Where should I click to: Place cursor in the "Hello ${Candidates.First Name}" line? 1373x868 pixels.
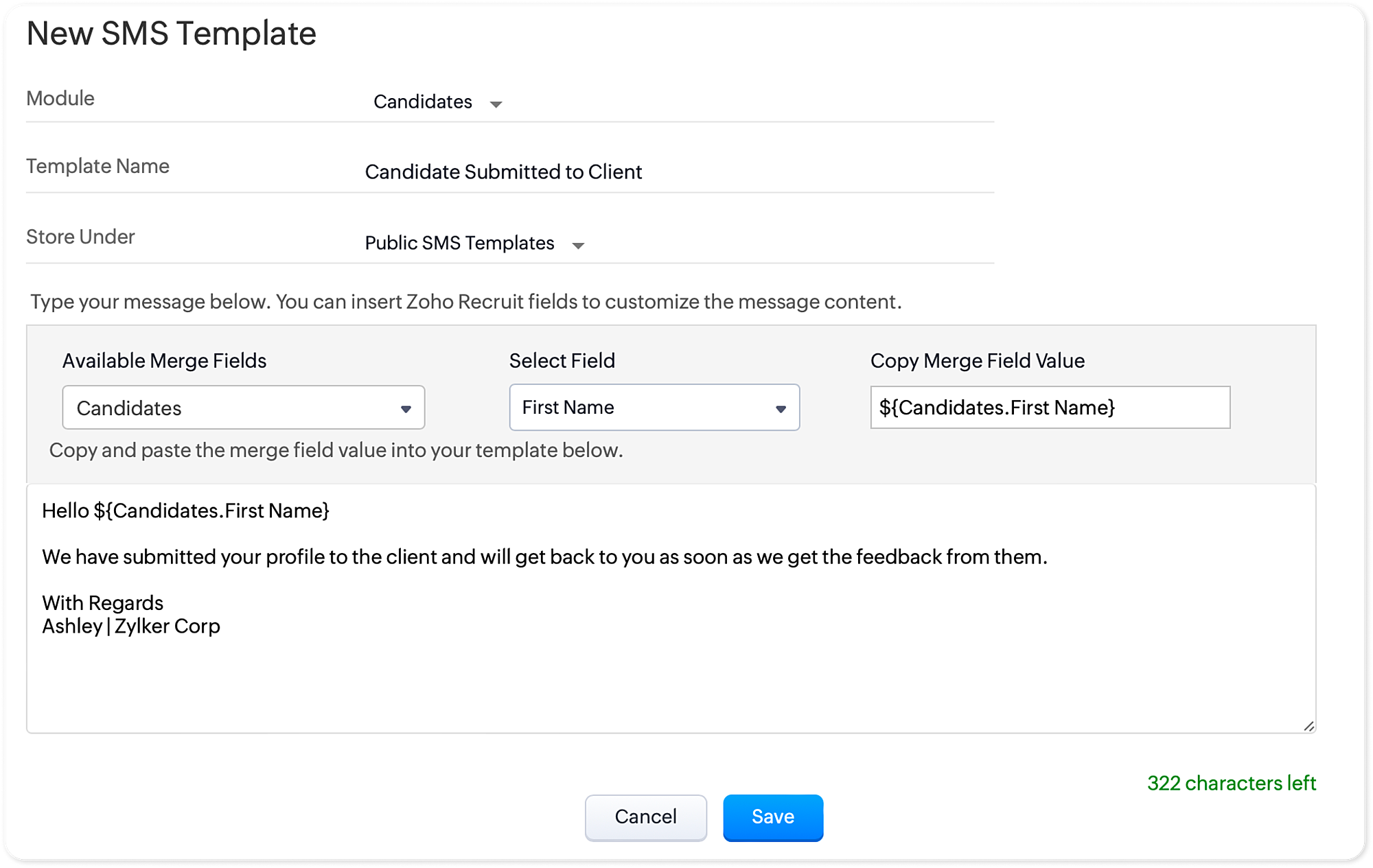(x=186, y=511)
